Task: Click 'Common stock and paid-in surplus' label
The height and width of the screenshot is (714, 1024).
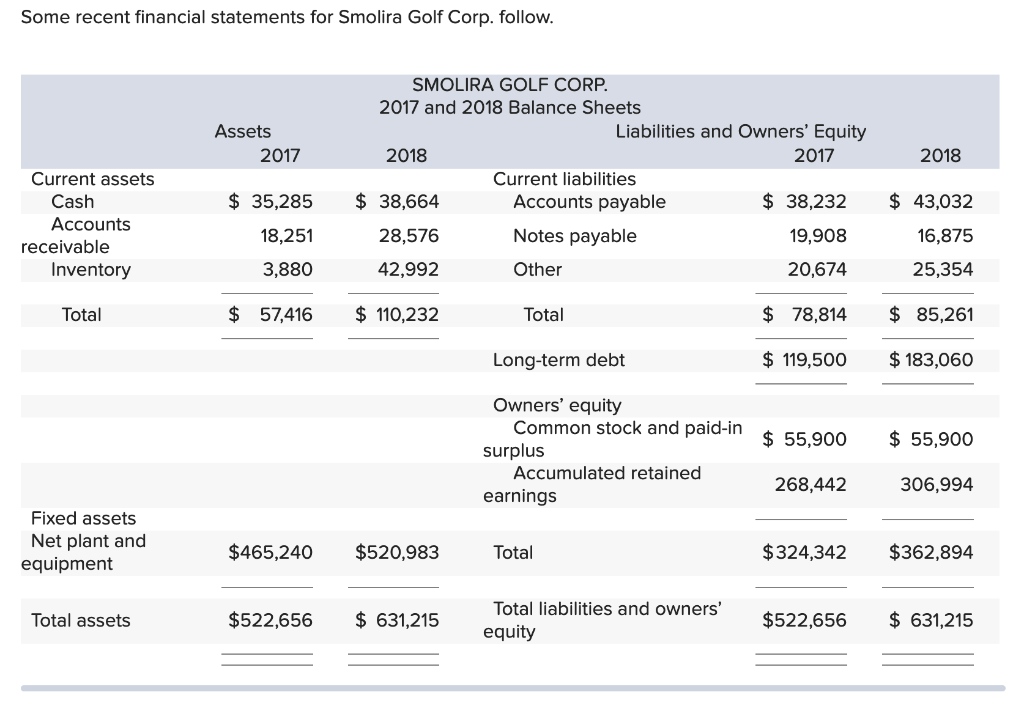Action: coord(613,439)
